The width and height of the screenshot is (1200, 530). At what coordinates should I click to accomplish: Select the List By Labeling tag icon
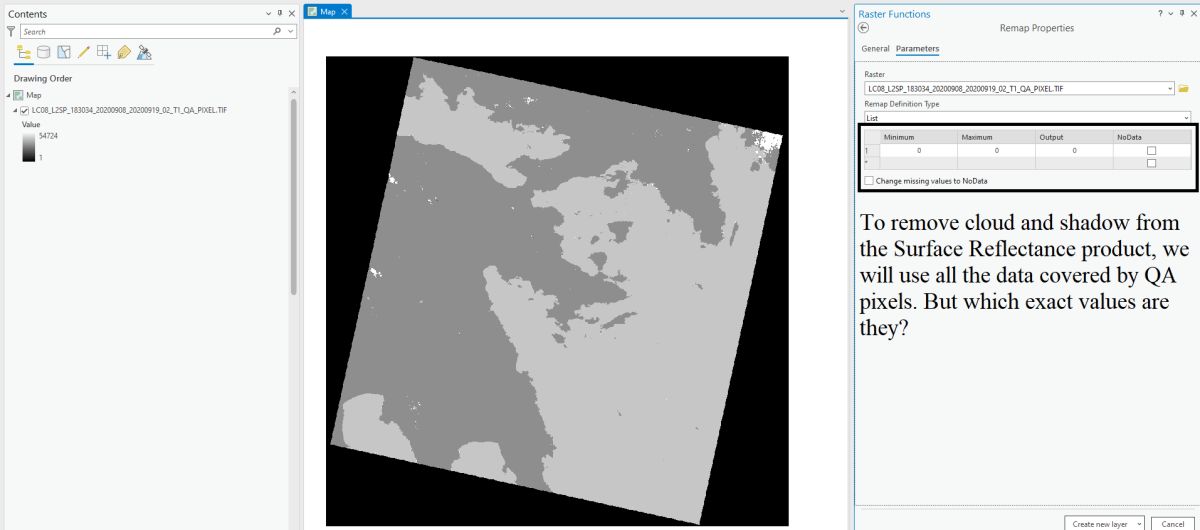tap(124, 52)
